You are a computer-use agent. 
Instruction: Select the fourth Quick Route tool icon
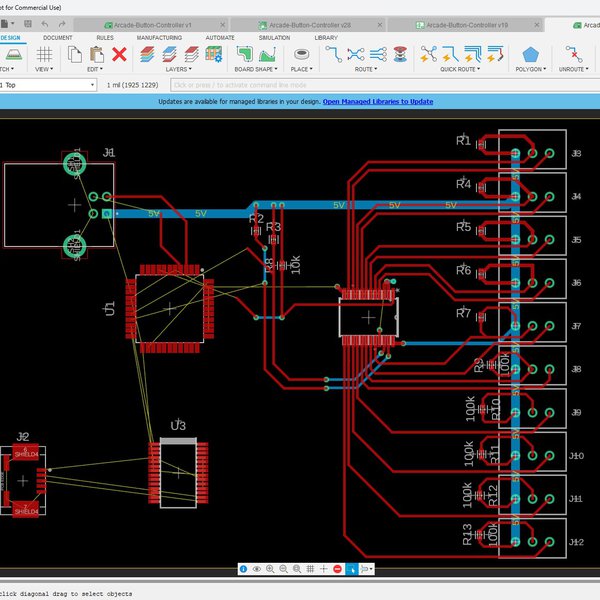tap(495, 54)
